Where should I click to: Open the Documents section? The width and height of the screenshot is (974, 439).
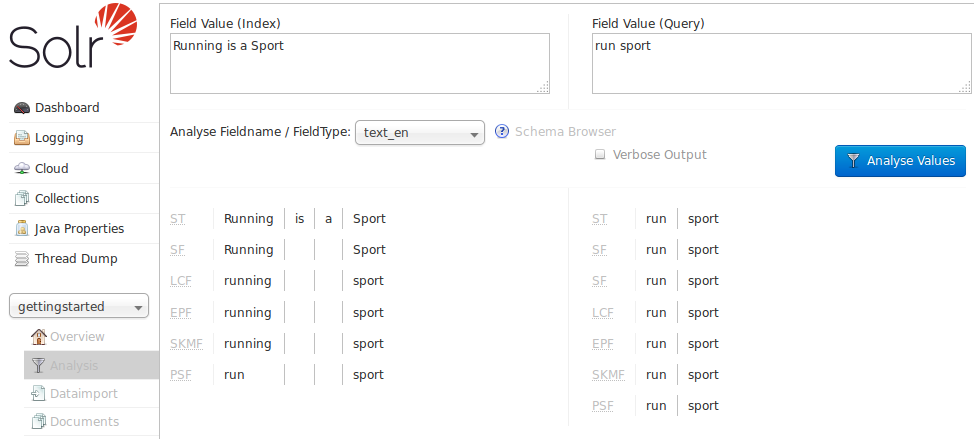[x=84, y=422]
